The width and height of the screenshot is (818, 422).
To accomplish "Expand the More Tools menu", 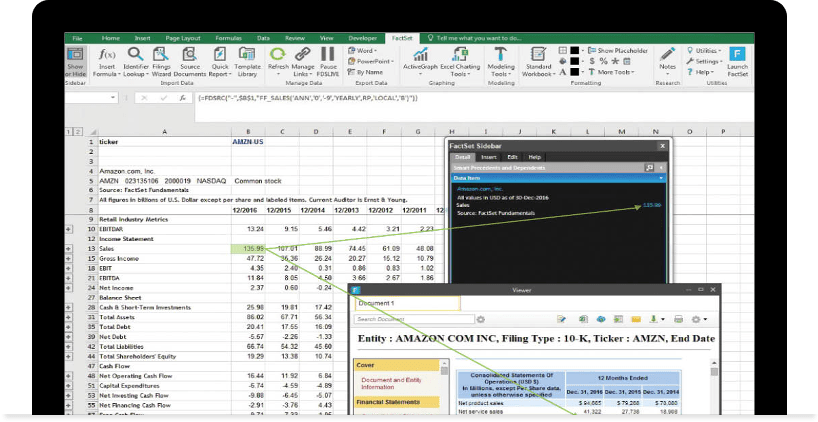I will pyautogui.click(x=614, y=72).
